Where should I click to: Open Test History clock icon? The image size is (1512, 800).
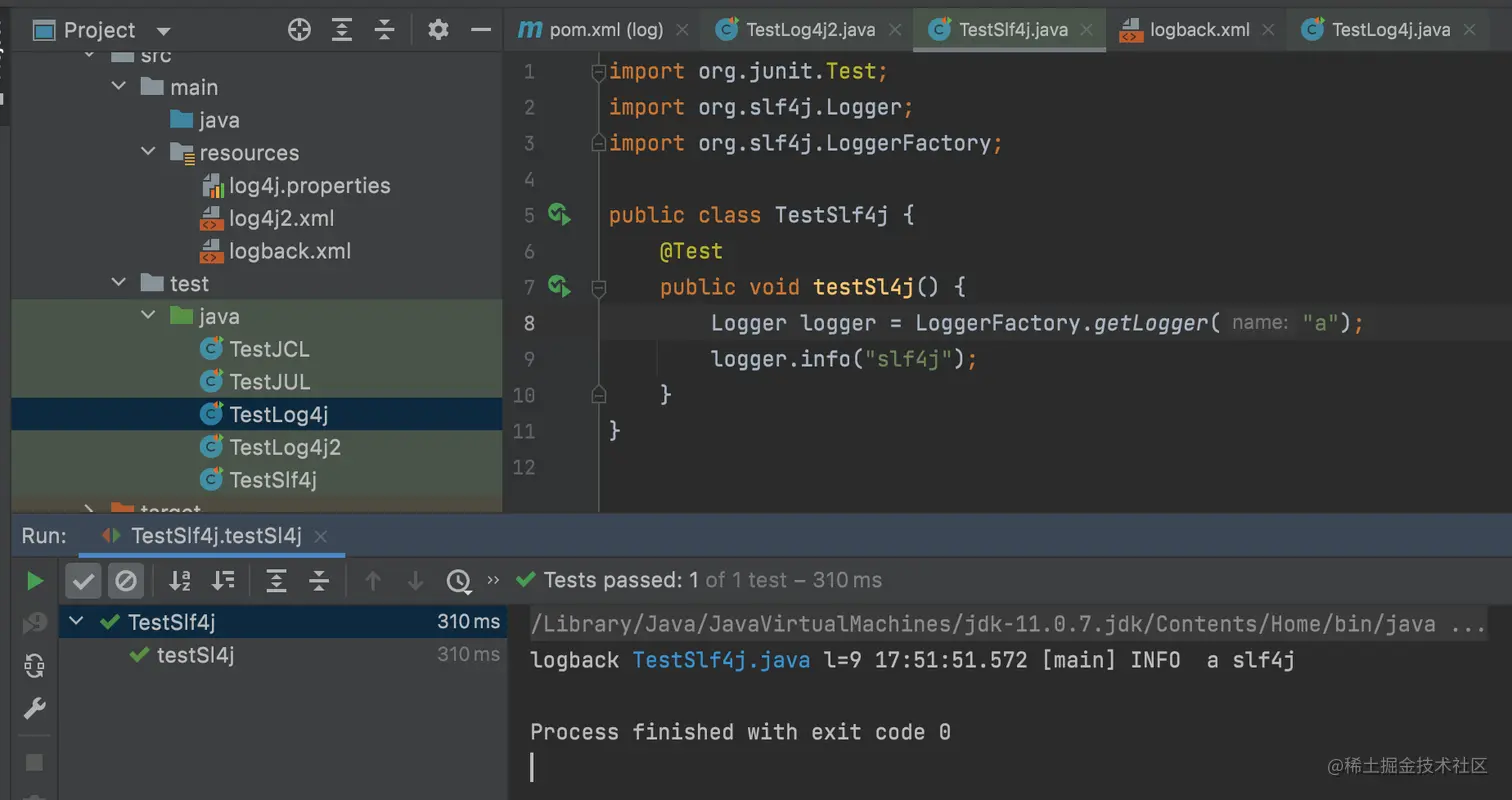pyautogui.click(x=458, y=580)
